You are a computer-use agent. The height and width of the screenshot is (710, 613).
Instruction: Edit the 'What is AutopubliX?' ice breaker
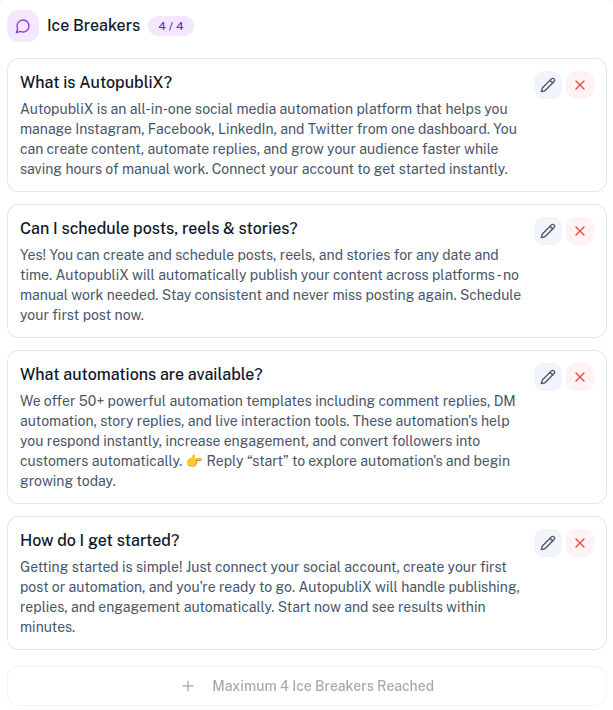coord(548,85)
